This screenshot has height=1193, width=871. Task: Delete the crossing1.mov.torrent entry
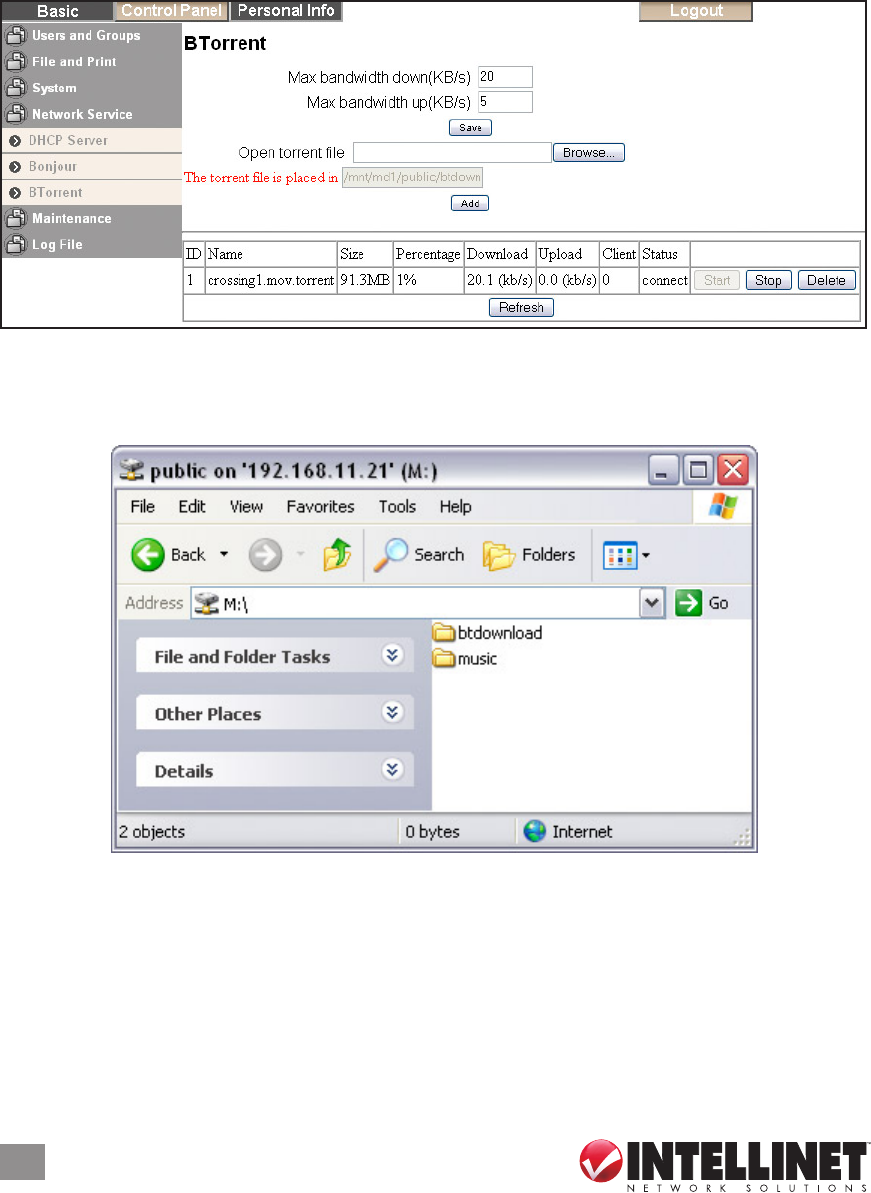click(826, 280)
